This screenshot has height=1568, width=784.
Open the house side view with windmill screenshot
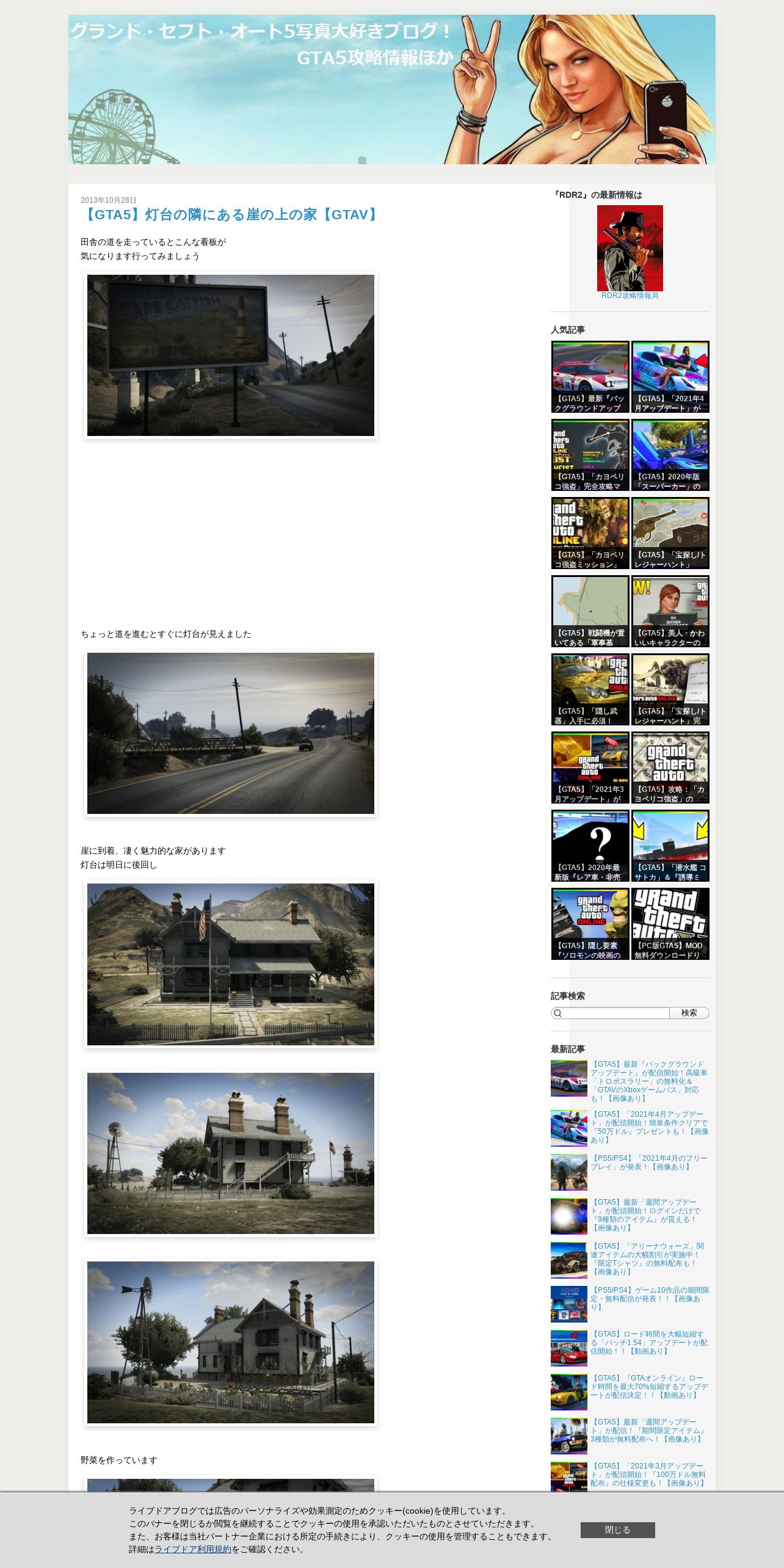[x=231, y=1153]
